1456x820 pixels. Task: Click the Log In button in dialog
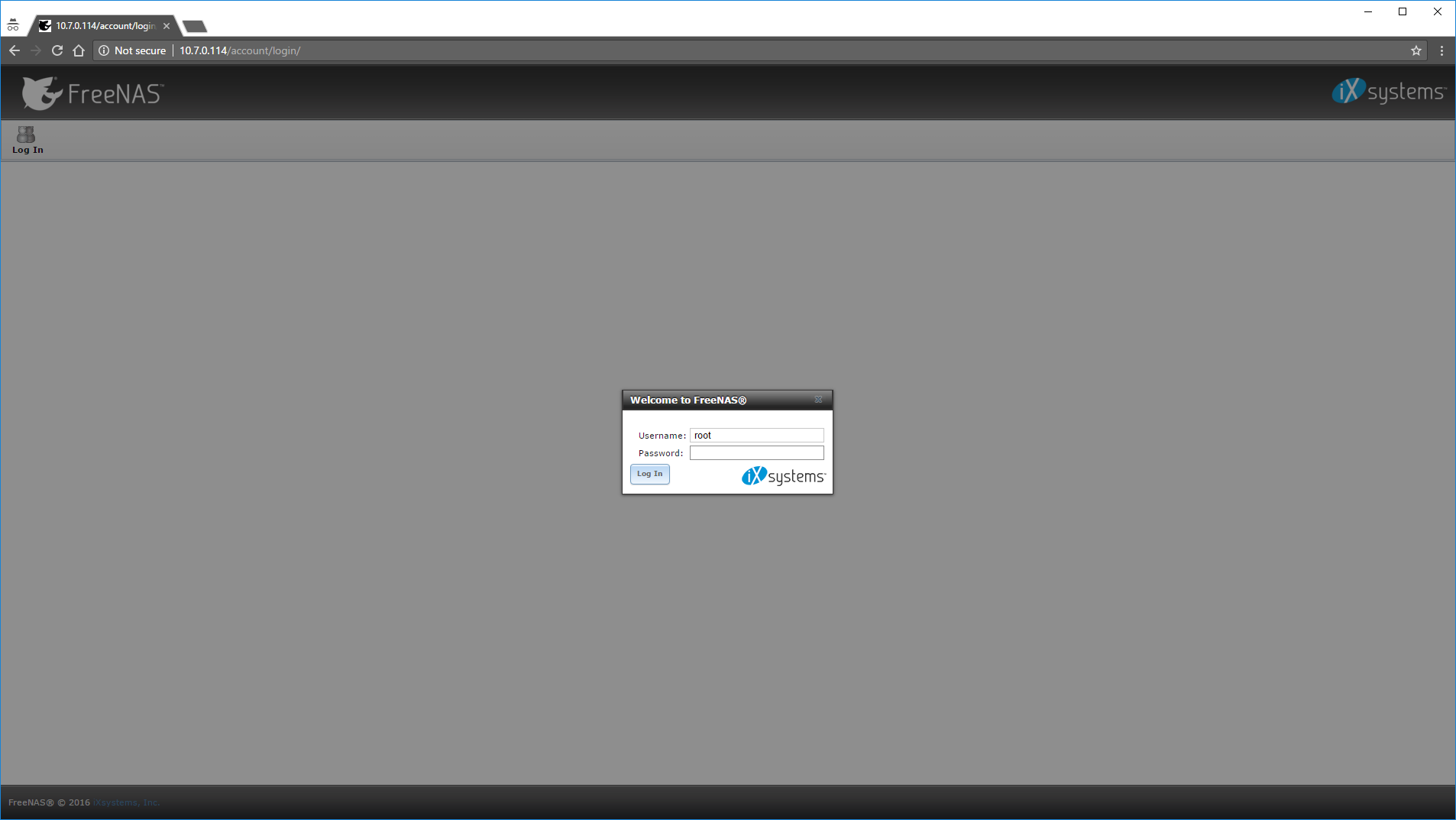pyautogui.click(x=649, y=474)
